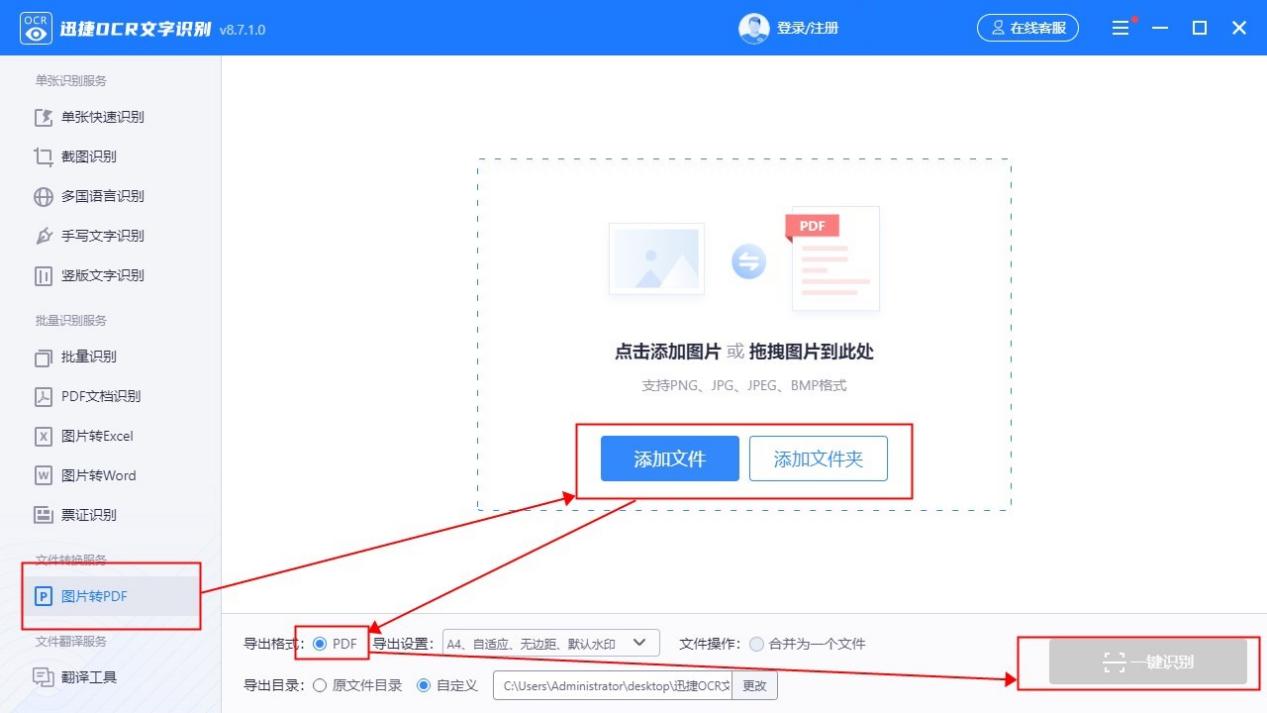Image resolution: width=1267 pixels, height=713 pixels.
Task: Click the 添加文件夹 button
Action: [818, 459]
